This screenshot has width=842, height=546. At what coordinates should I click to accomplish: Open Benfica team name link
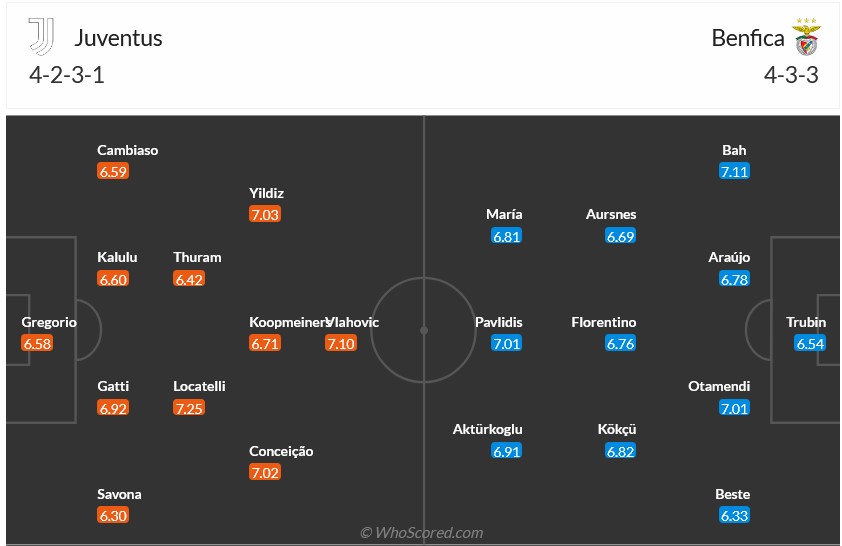pyautogui.click(x=748, y=38)
